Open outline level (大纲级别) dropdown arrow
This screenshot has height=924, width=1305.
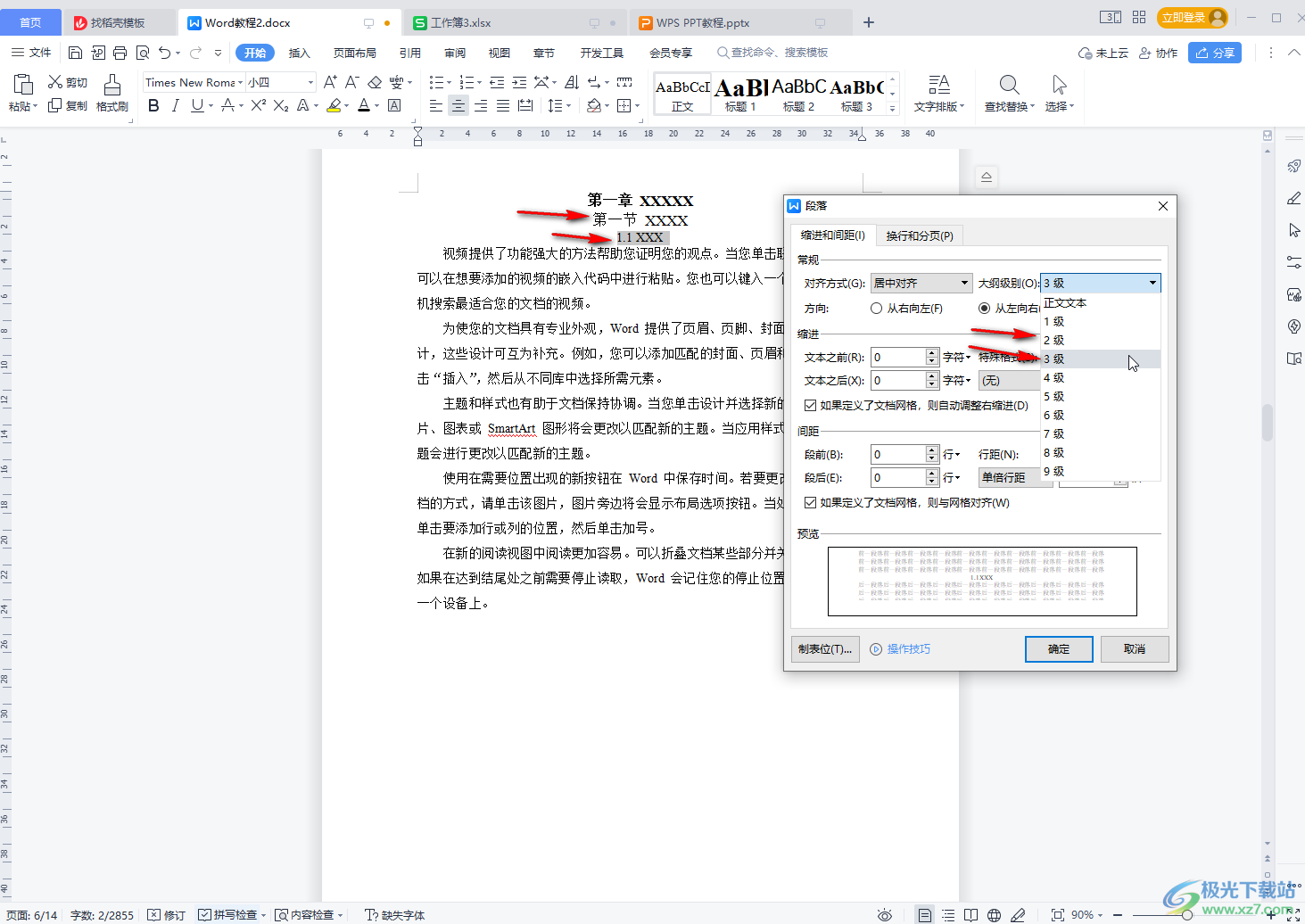pyautogui.click(x=1152, y=283)
